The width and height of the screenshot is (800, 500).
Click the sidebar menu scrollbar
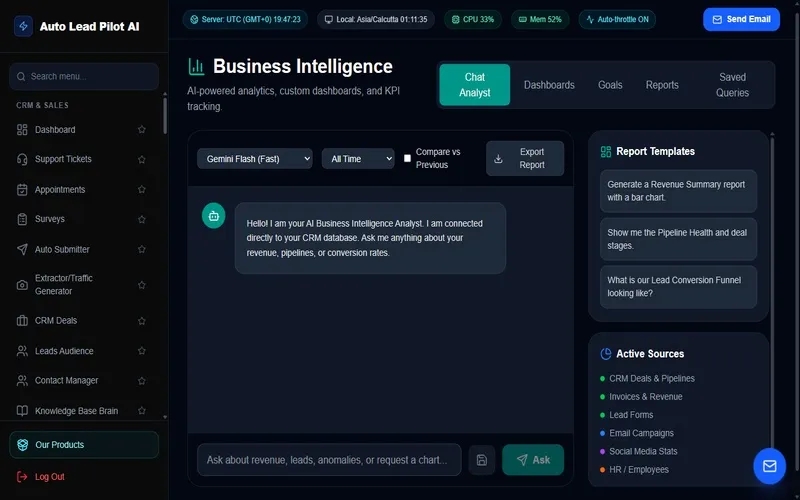[x=165, y=115]
